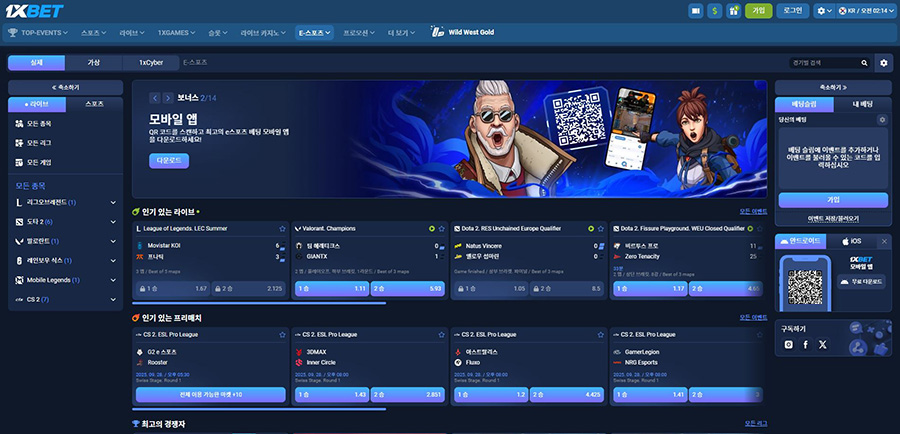Click previous banner arrow
Image resolution: width=900 pixels, height=434 pixels.
[x=155, y=98]
